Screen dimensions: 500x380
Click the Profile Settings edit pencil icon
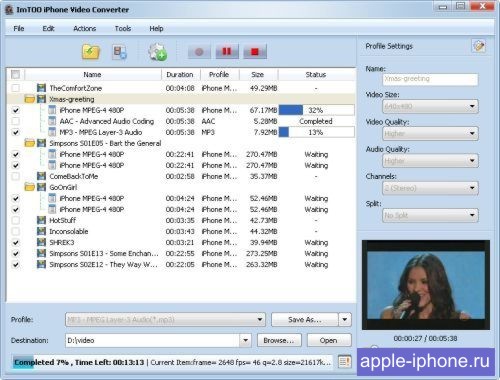(479, 46)
